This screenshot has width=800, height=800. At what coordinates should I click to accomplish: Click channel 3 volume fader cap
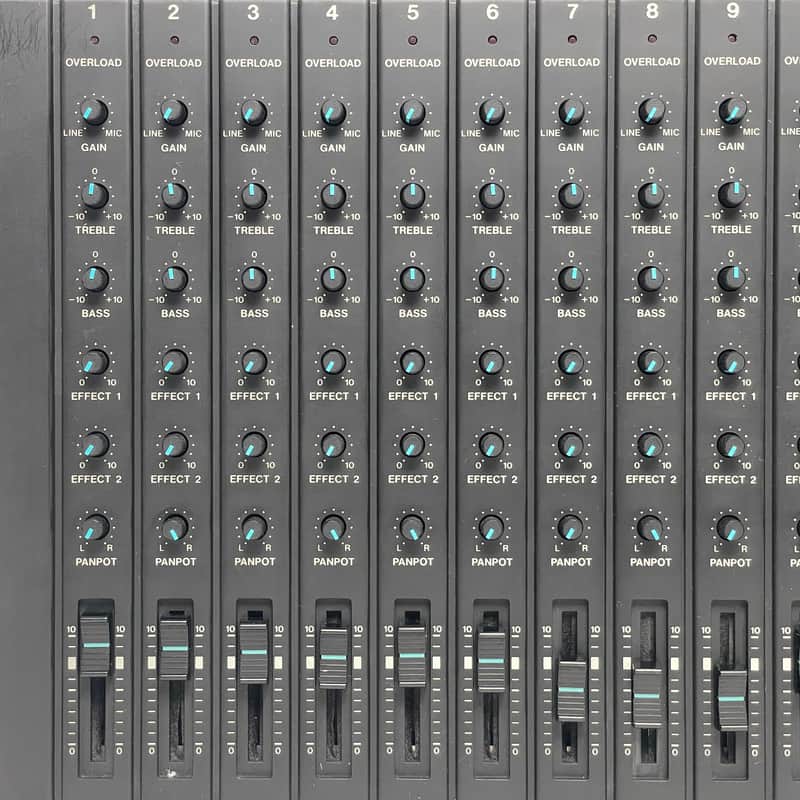254,653
